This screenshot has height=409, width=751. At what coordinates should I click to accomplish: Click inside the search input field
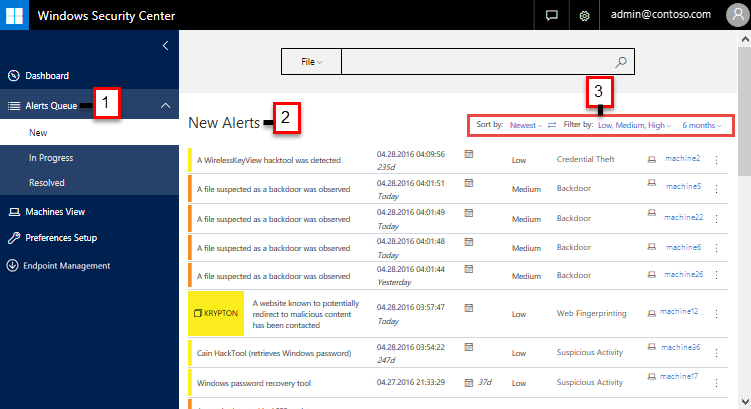[475, 62]
